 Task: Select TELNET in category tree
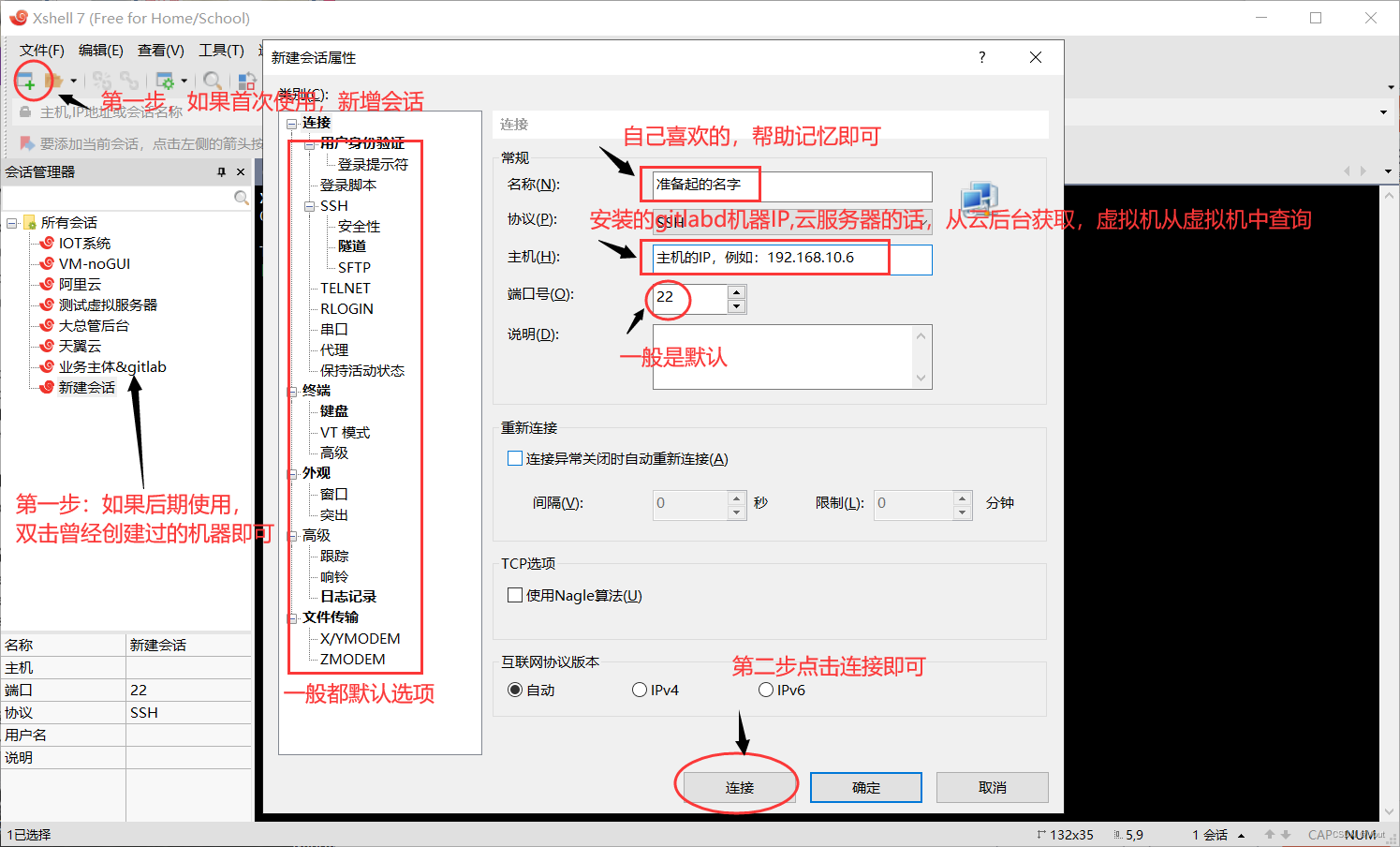tap(345, 288)
